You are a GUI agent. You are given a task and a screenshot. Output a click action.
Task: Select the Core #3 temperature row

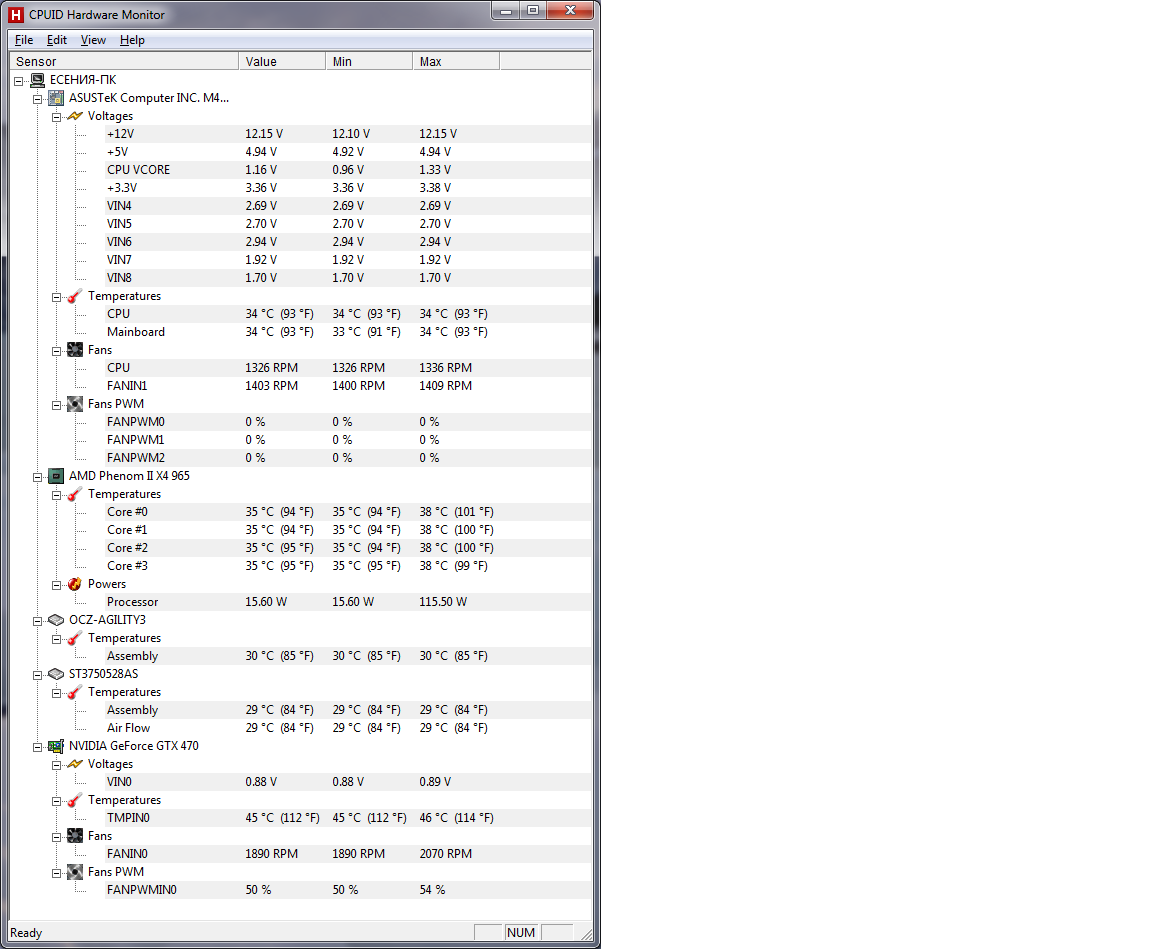pos(348,566)
